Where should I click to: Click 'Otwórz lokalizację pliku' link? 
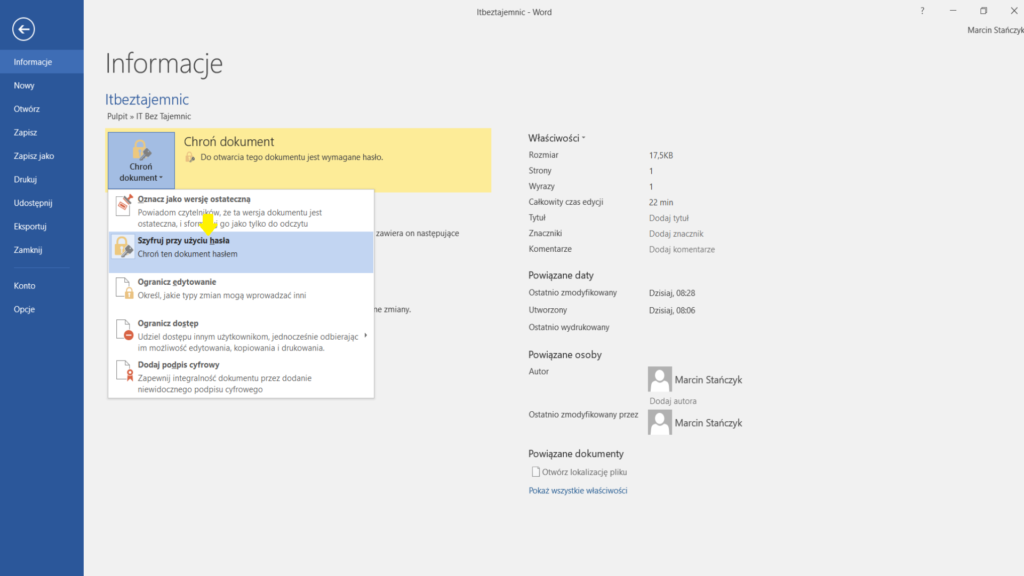(x=584, y=472)
